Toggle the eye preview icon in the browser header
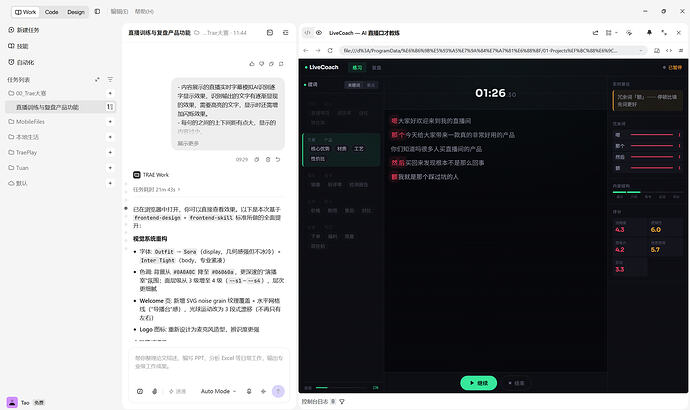 (319, 33)
